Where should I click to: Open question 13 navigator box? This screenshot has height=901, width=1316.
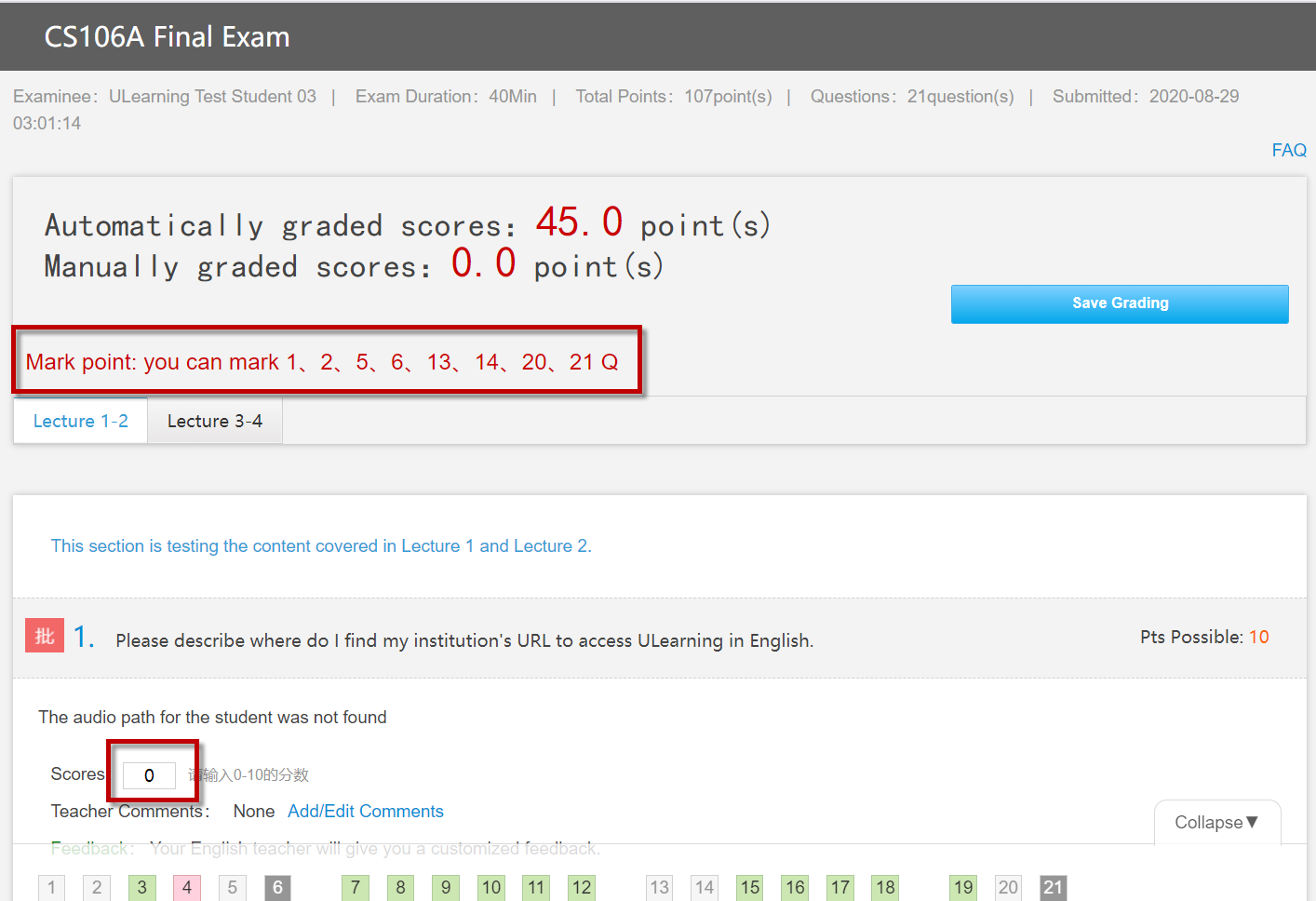(660, 888)
